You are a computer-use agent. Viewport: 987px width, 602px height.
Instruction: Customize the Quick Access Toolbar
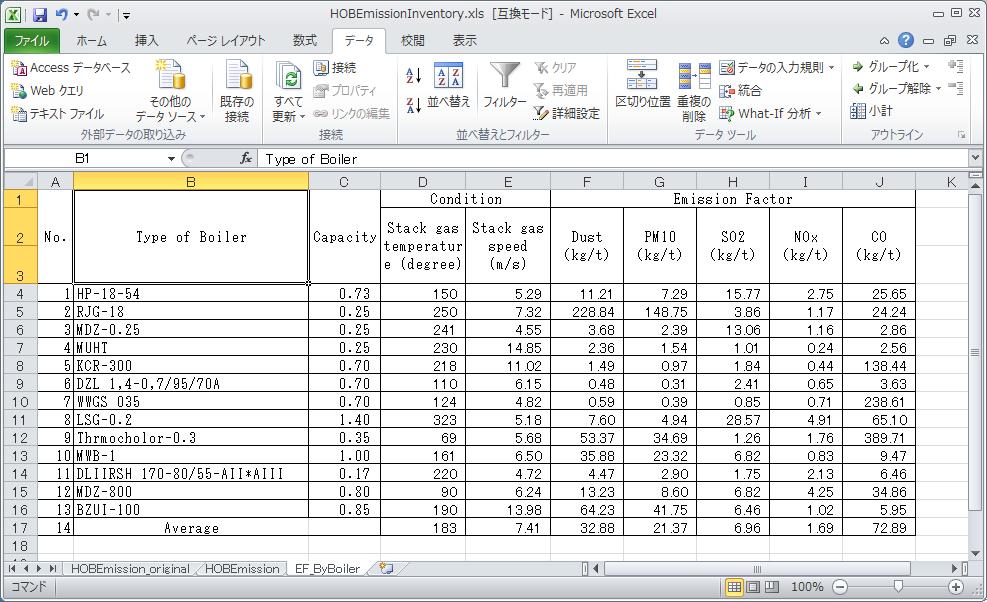click(126, 15)
